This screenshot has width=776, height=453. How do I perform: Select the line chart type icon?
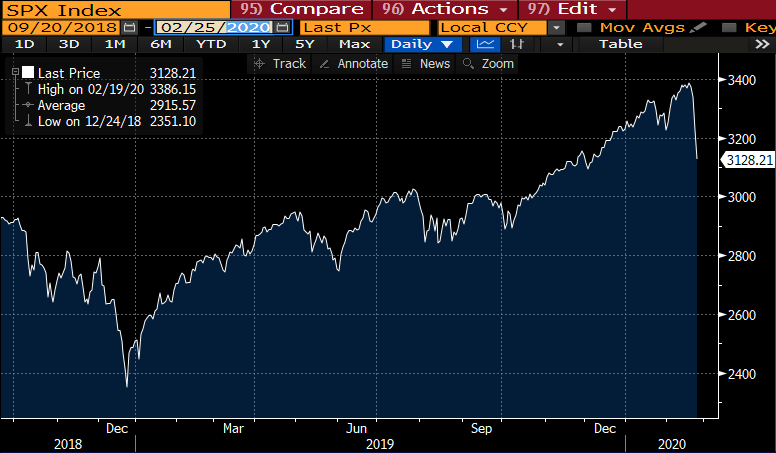pos(486,44)
